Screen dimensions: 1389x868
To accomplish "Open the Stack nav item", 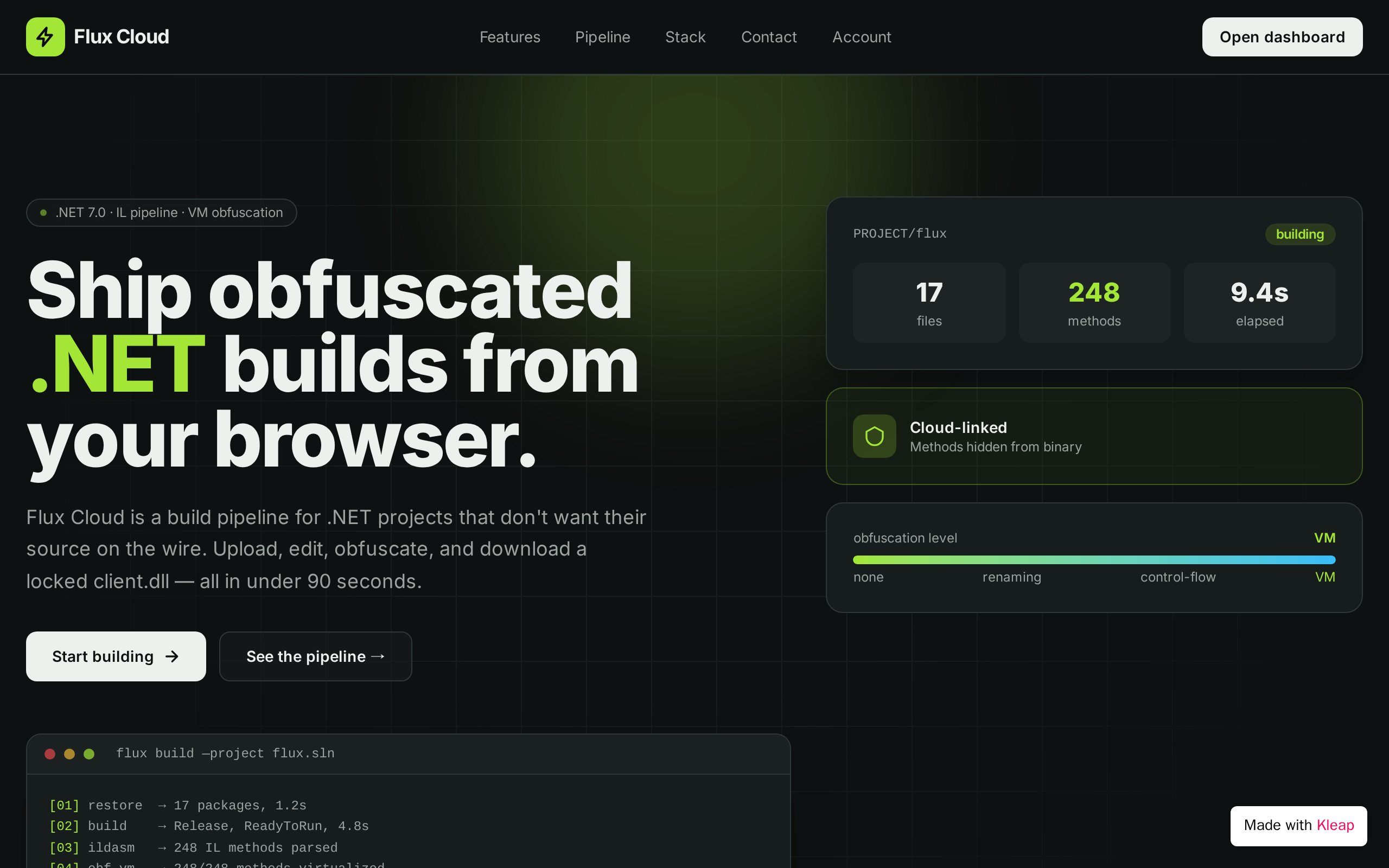I will point(685,37).
